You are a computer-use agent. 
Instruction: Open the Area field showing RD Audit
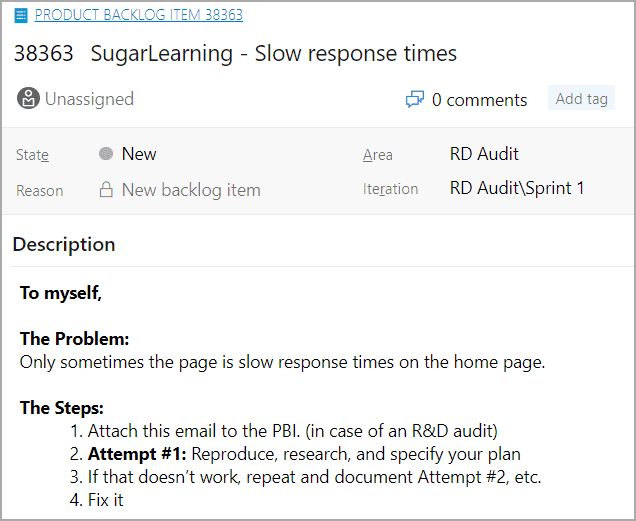(x=484, y=154)
